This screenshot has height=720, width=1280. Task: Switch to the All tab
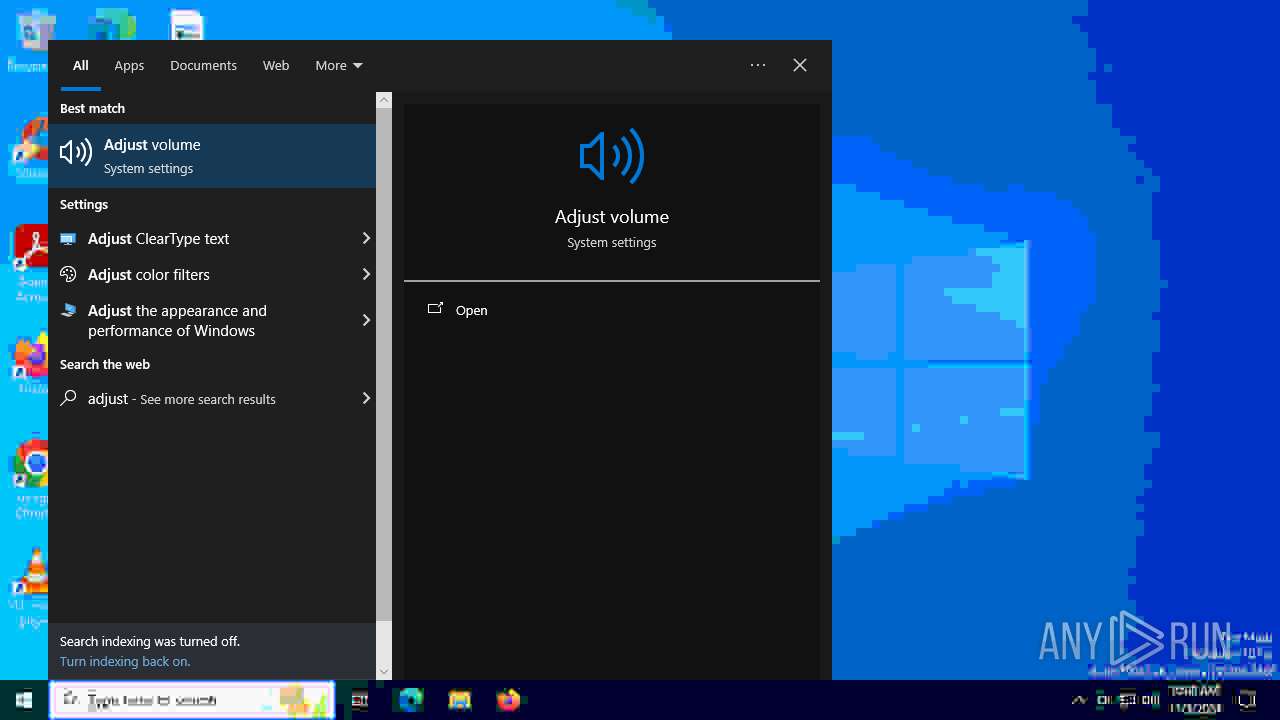pyautogui.click(x=81, y=65)
